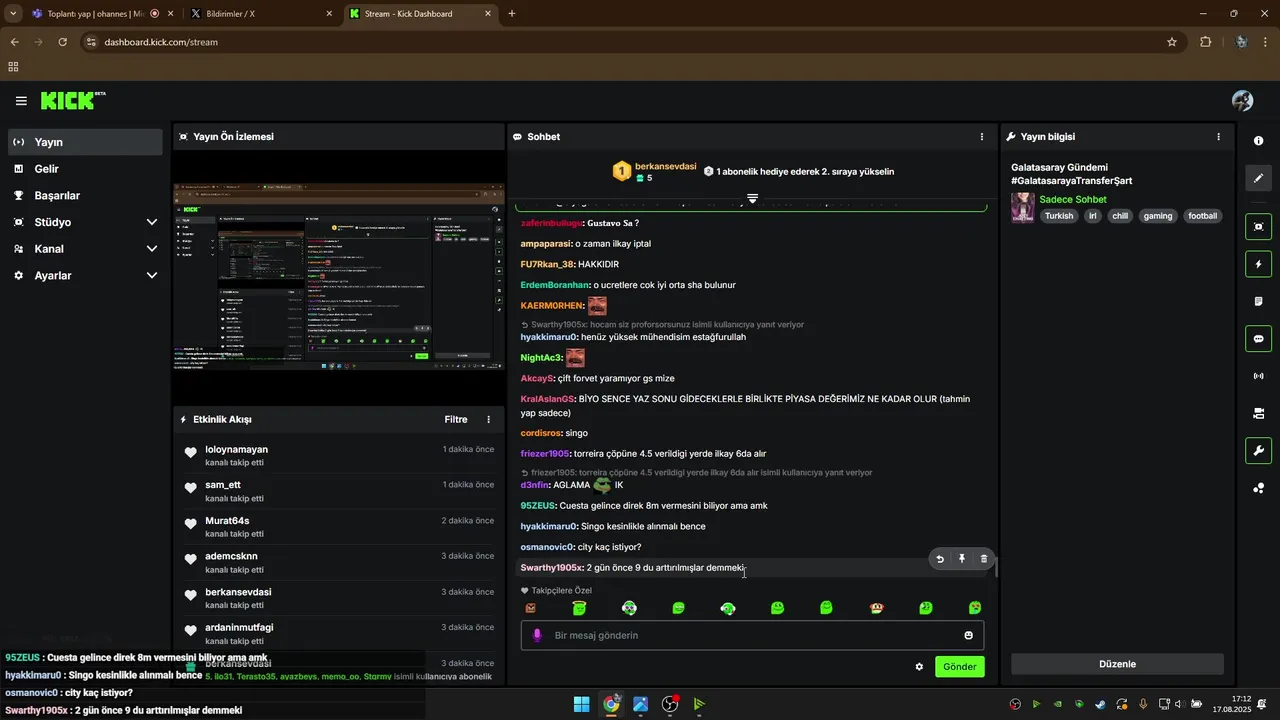Click the Kick logo

pyautogui.click(x=72, y=101)
